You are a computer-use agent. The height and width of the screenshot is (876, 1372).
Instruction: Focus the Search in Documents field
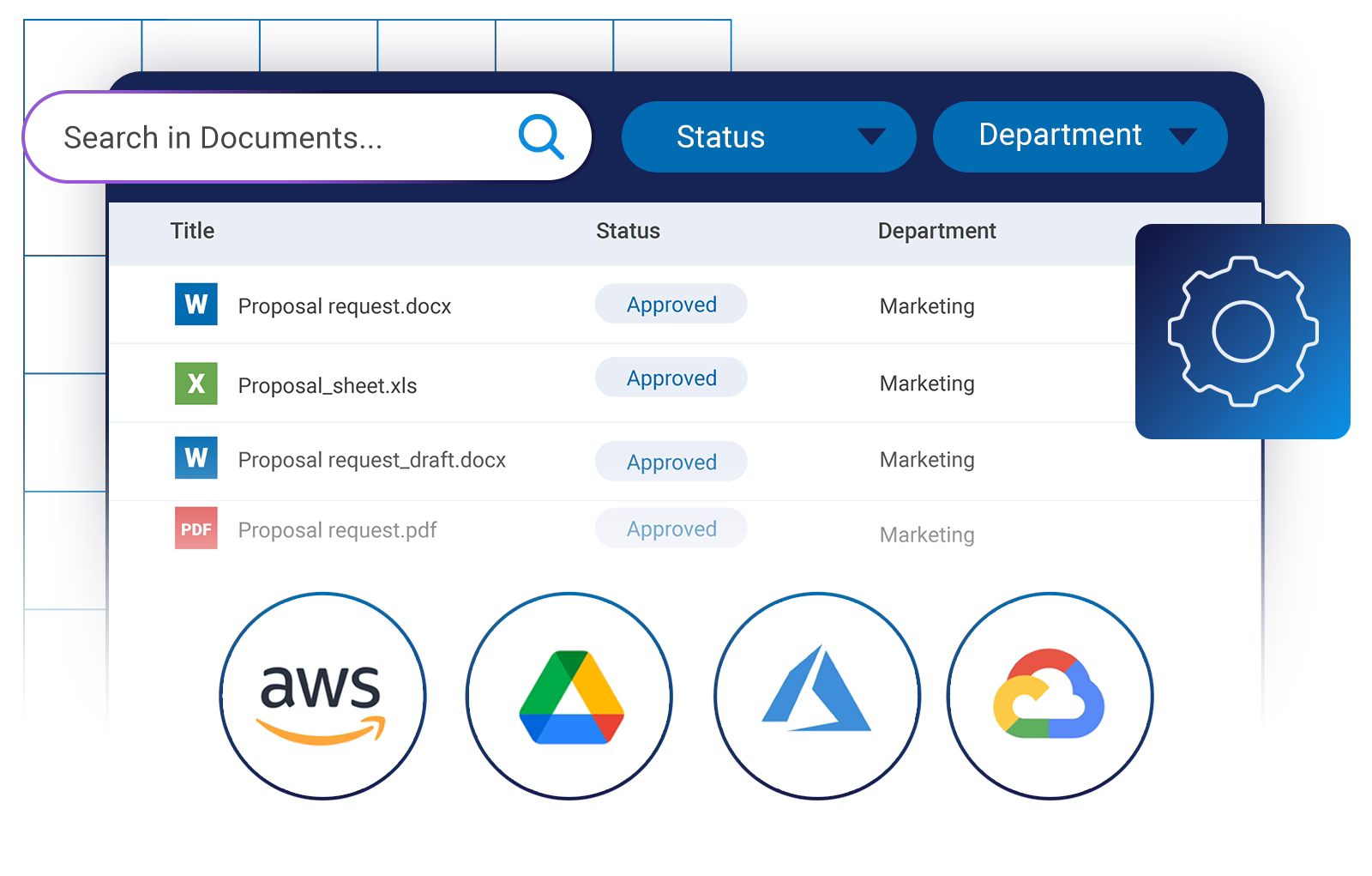coord(308,137)
